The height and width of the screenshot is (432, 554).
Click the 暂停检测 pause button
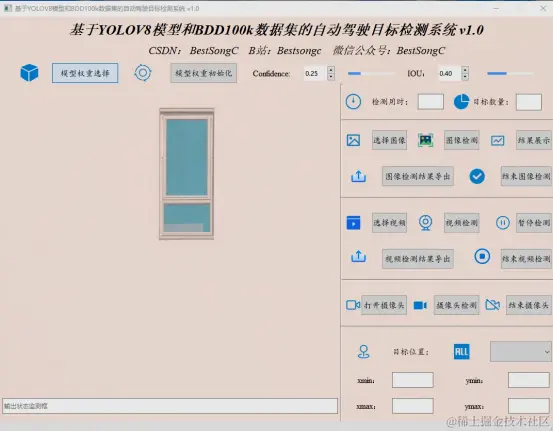pyautogui.click(x=534, y=223)
